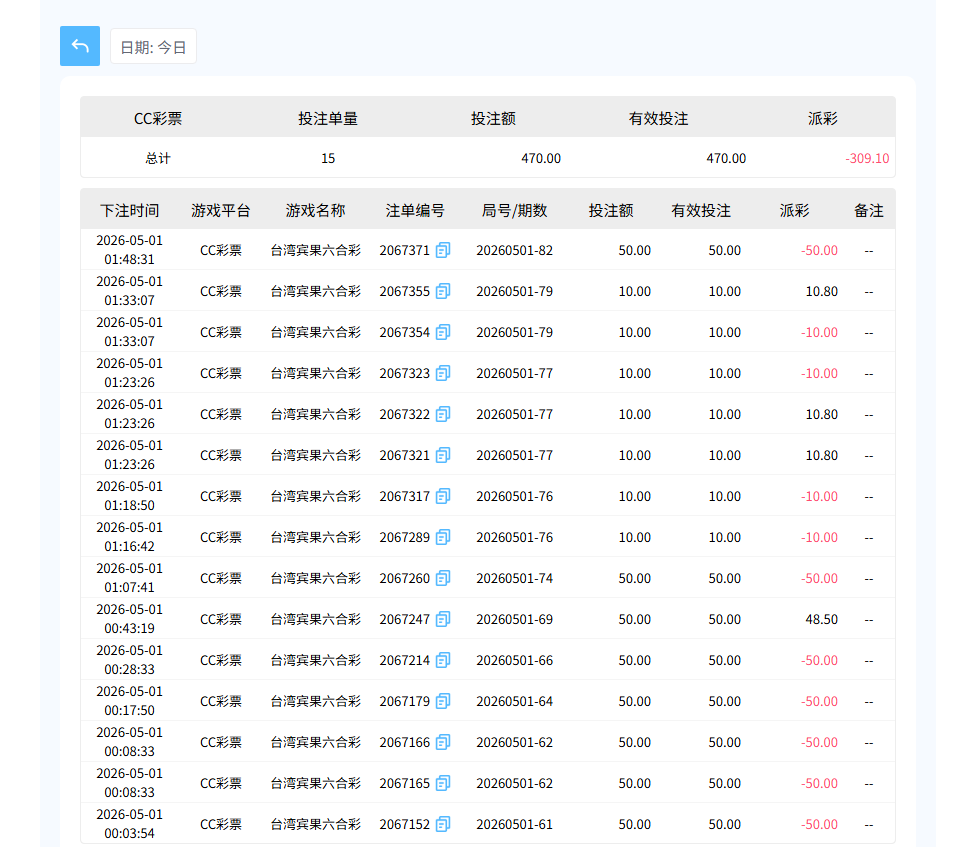Click the 下注时间 column header
980x847 pixels.
tap(129, 211)
